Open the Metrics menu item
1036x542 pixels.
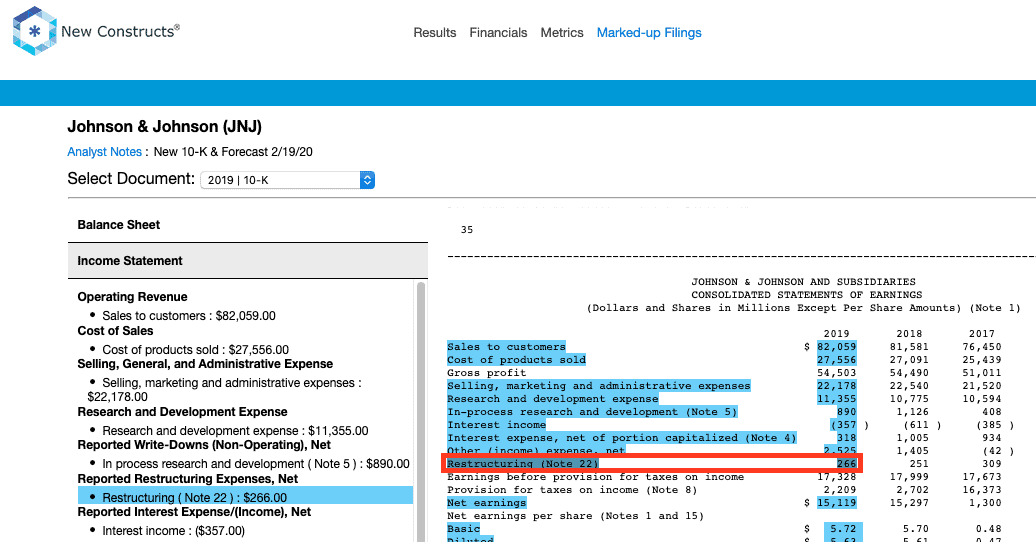pyautogui.click(x=562, y=32)
